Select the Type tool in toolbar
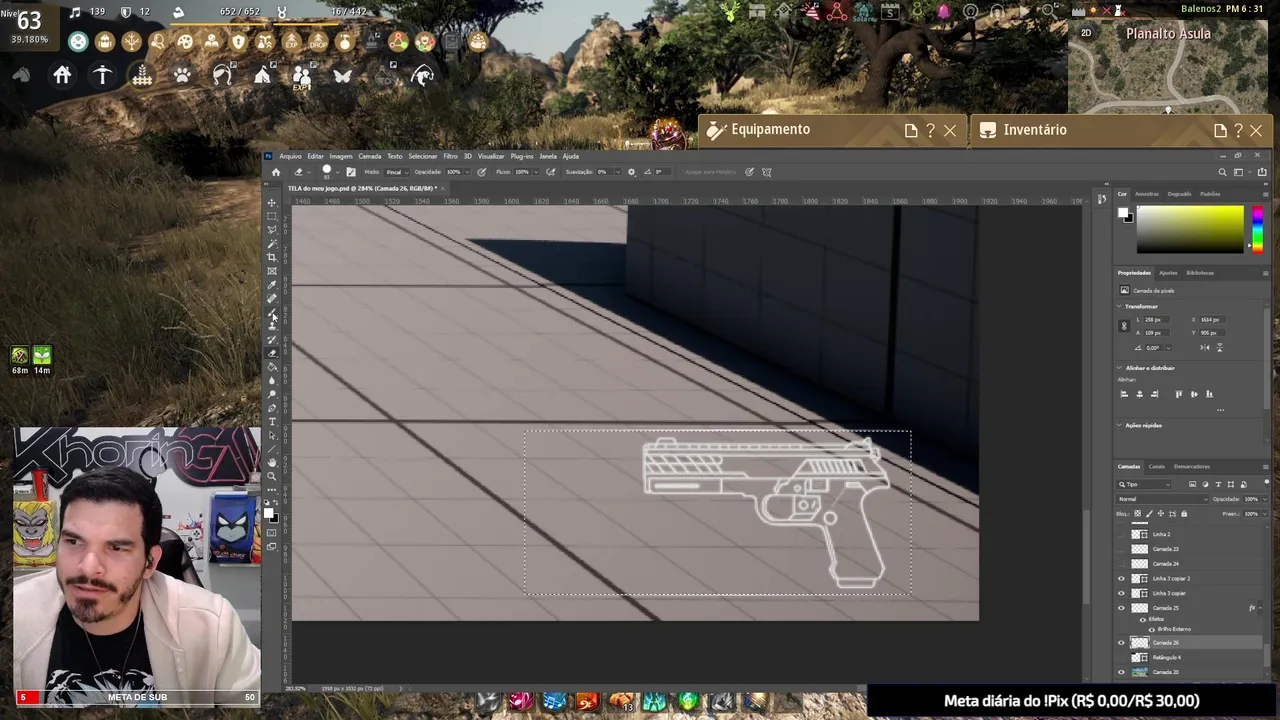The height and width of the screenshot is (720, 1280). click(272, 422)
